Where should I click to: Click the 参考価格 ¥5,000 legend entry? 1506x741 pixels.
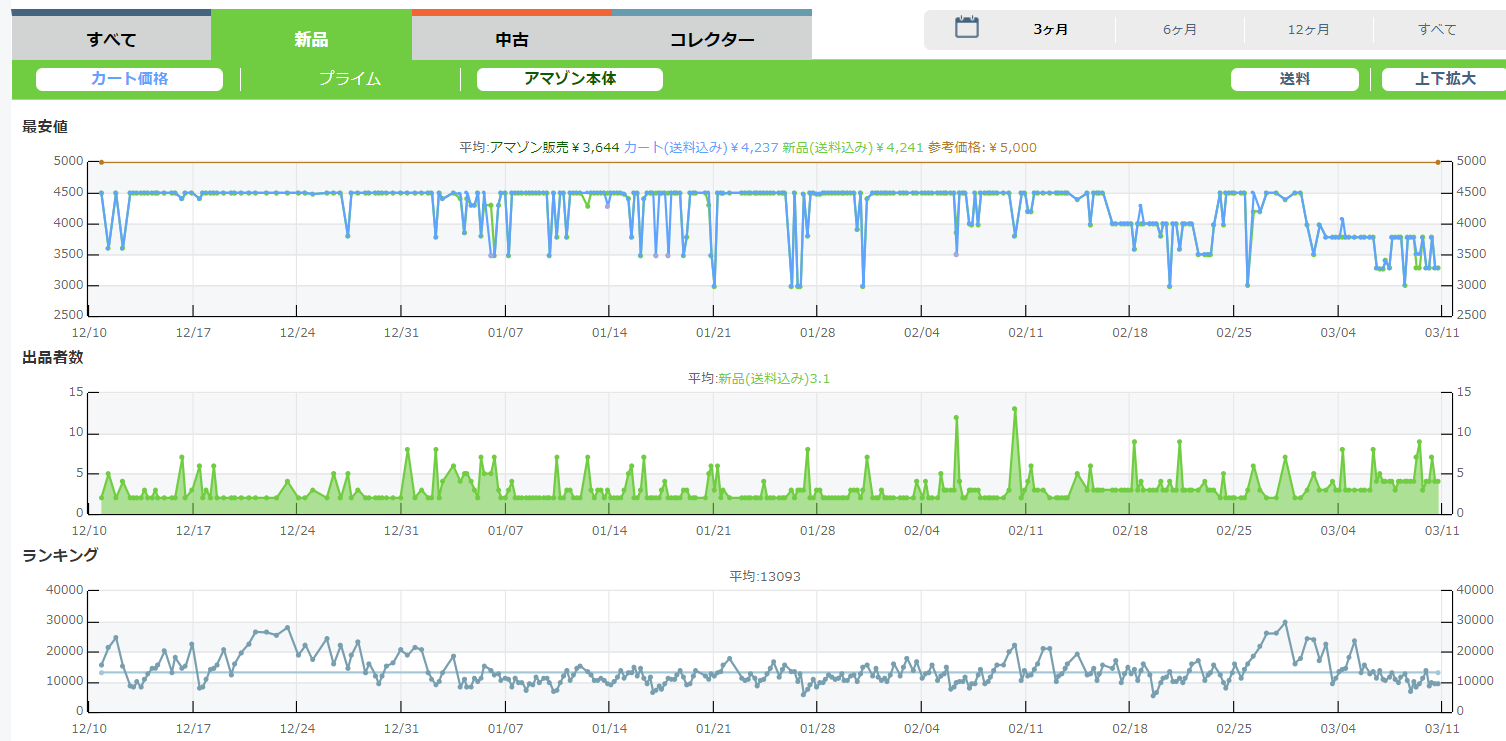point(982,147)
